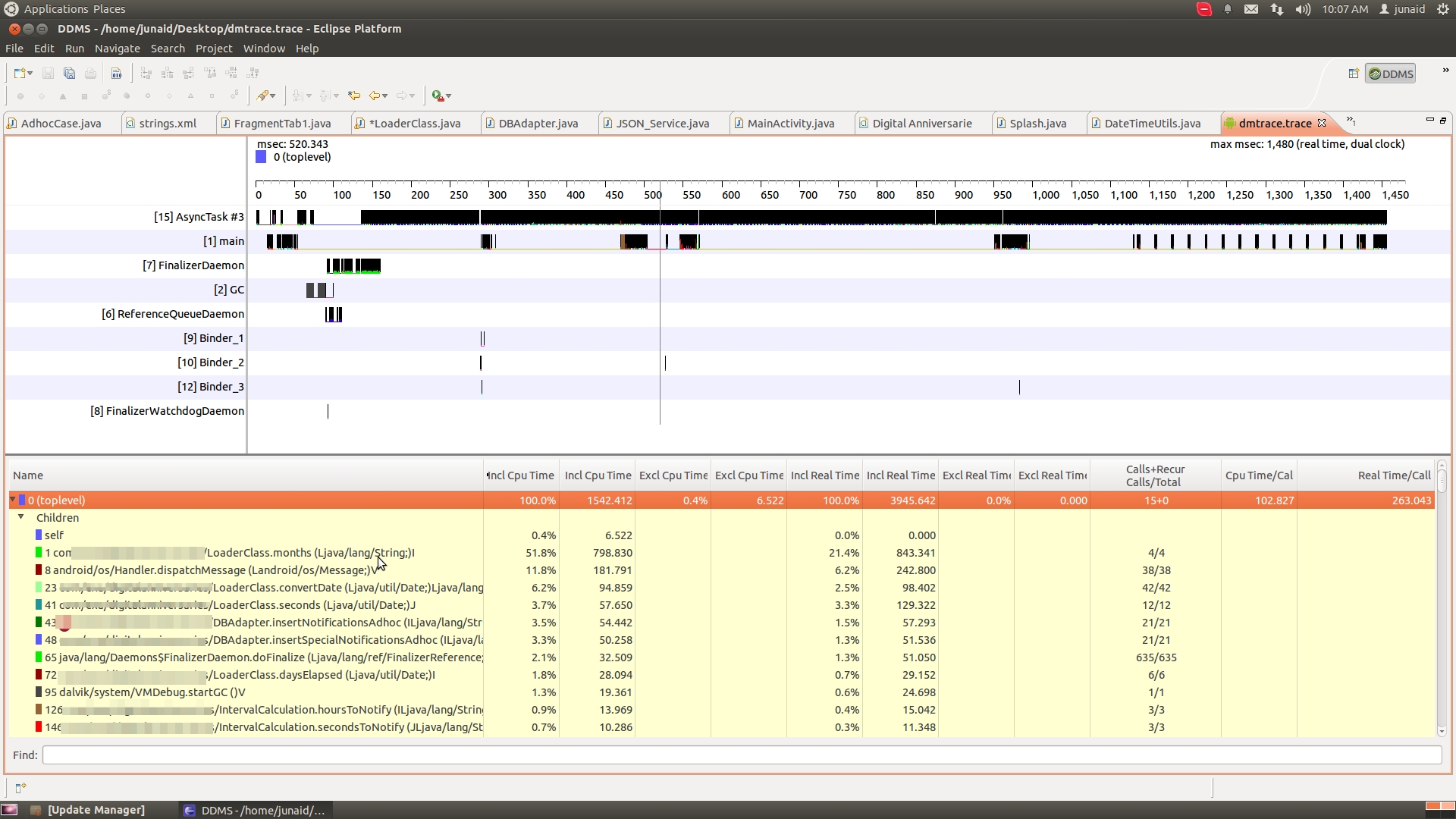Click the New wizard toolbar icon
Image resolution: width=1456 pixels, height=819 pixels.
coord(20,74)
